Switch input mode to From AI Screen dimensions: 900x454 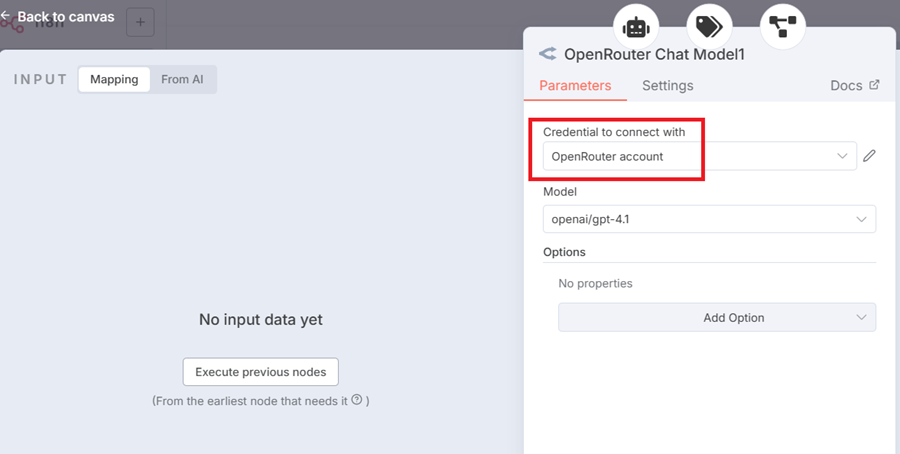[x=182, y=79]
